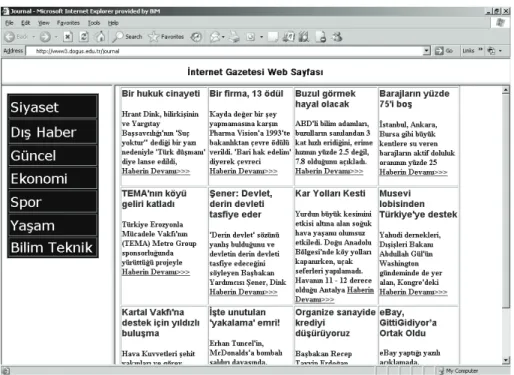Open the Help menu
The height and width of the screenshot is (375, 514).
click(x=113, y=23)
